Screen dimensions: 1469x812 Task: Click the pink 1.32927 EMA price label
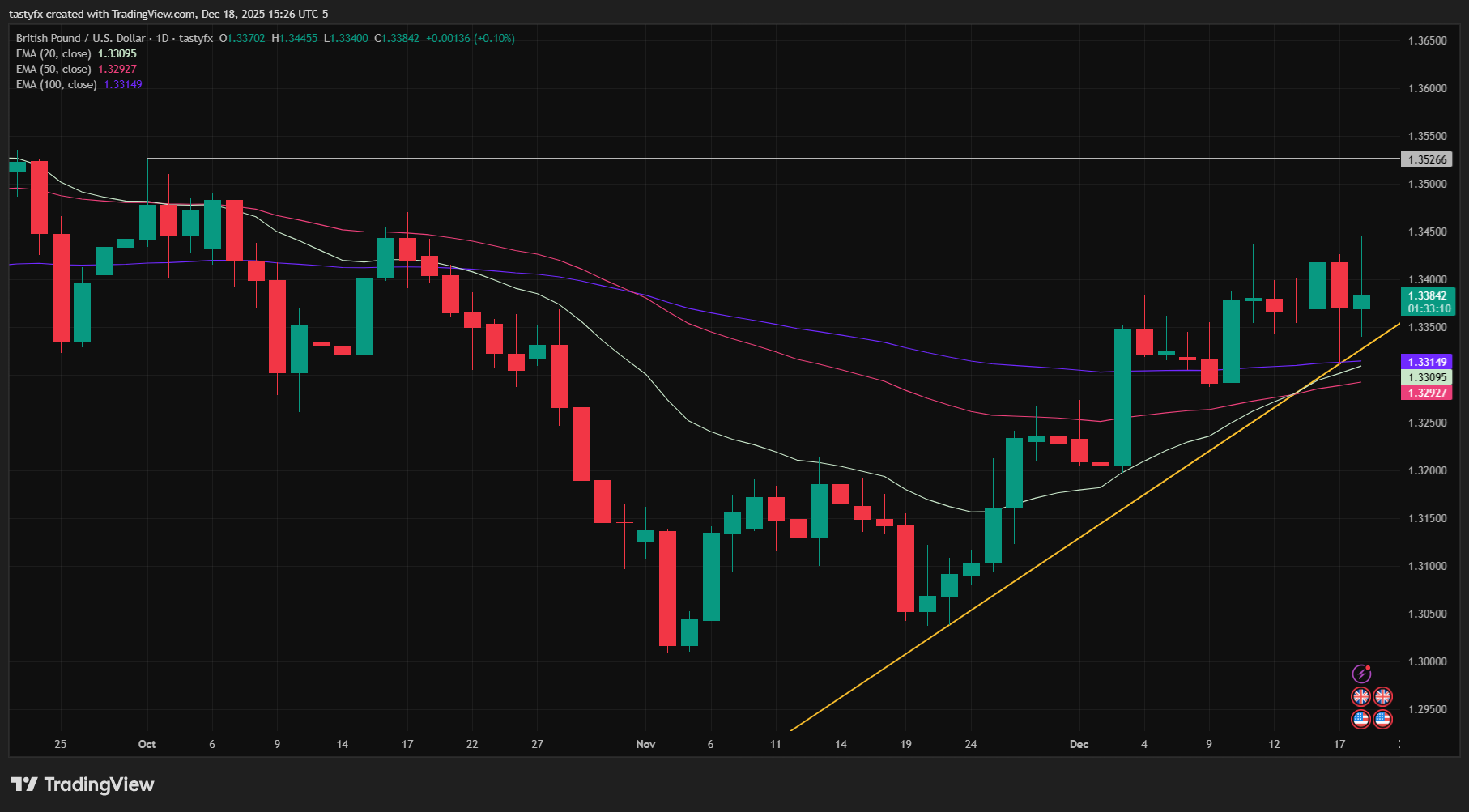(1428, 392)
